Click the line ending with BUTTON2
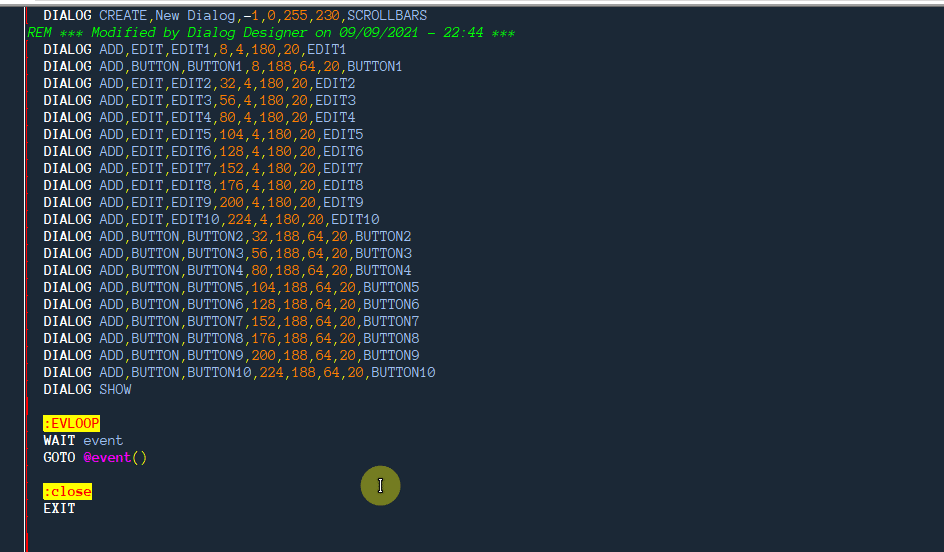The image size is (944, 552). 227,237
